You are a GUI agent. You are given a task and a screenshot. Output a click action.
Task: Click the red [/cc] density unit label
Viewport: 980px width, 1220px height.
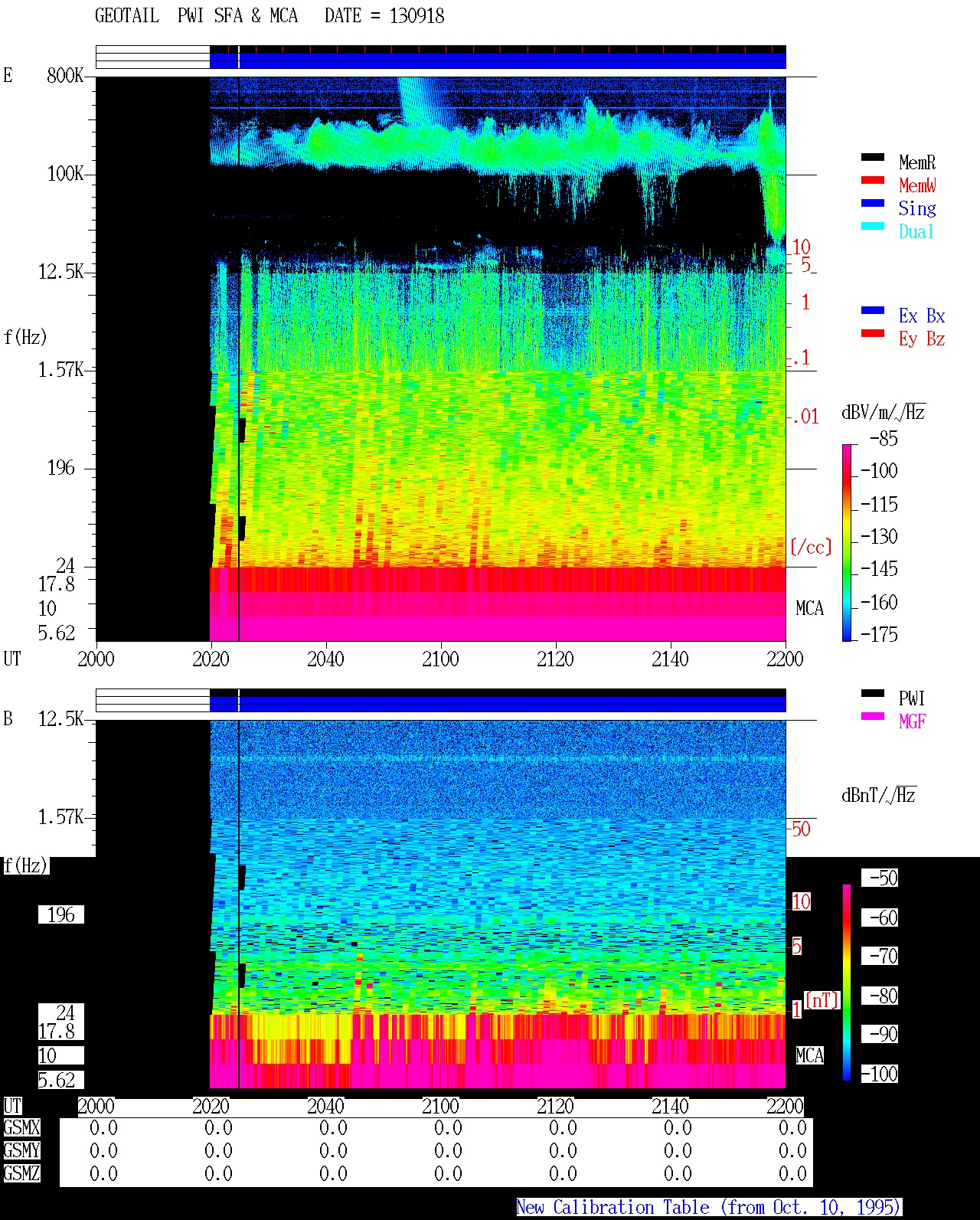[x=811, y=547]
